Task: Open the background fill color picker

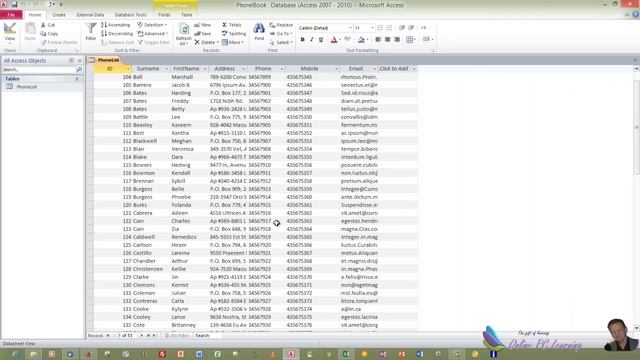Action: [x=362, y=40]
